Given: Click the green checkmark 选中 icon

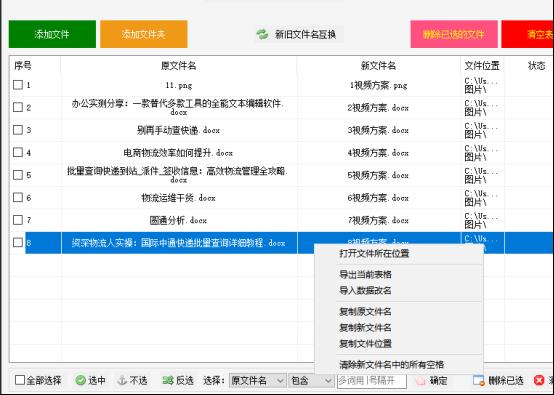Looking at the screenshot, I should point(81,381).
